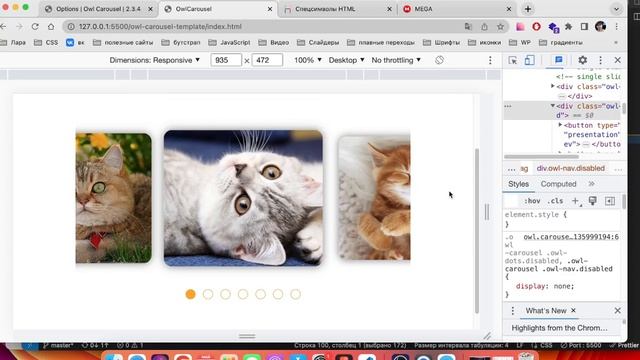
Task: Open the Chrome three-dot menu
Action: [617, 27]
